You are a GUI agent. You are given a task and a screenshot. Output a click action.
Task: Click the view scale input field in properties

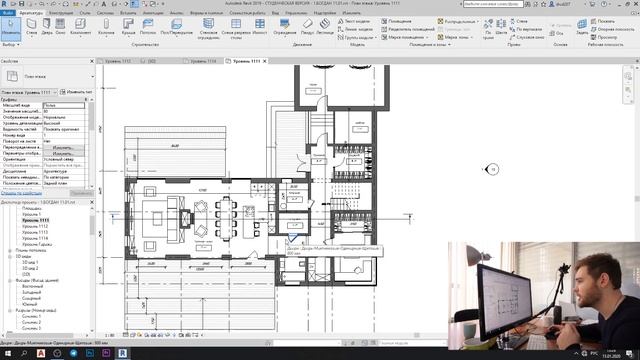click(x=64, y=106)
